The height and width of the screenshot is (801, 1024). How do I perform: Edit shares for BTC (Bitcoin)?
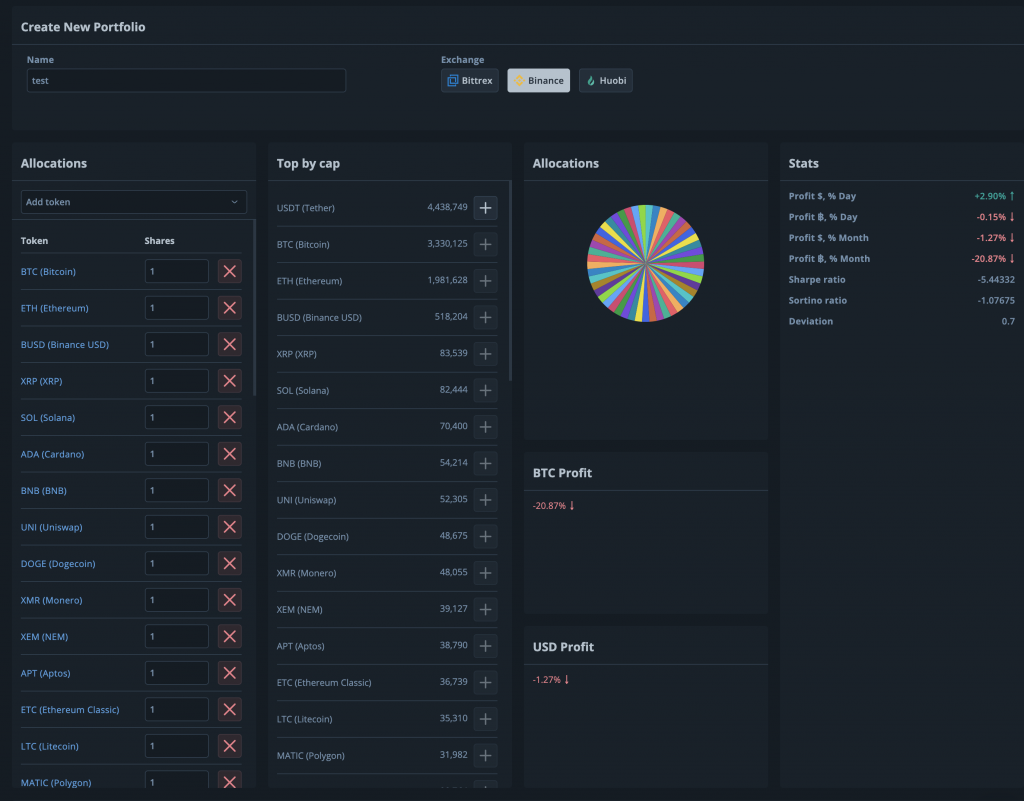176,272
